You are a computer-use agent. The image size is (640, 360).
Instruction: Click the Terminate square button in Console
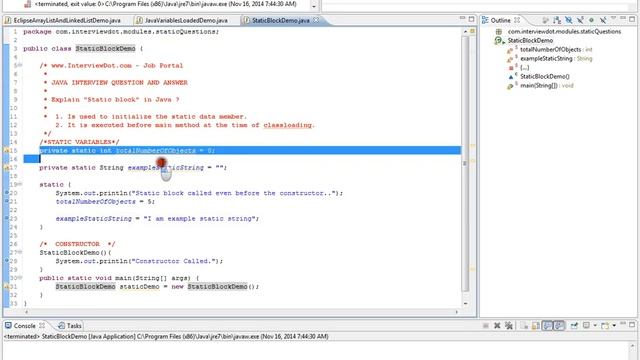point(486,325)
